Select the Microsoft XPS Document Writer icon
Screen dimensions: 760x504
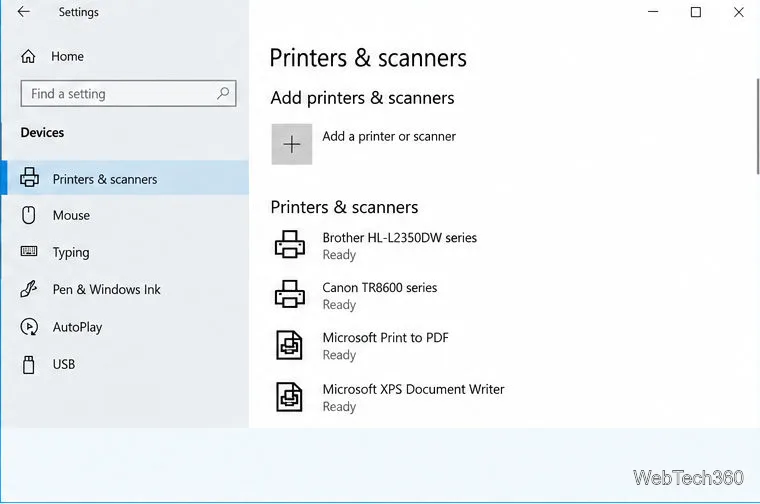(289, 397)
